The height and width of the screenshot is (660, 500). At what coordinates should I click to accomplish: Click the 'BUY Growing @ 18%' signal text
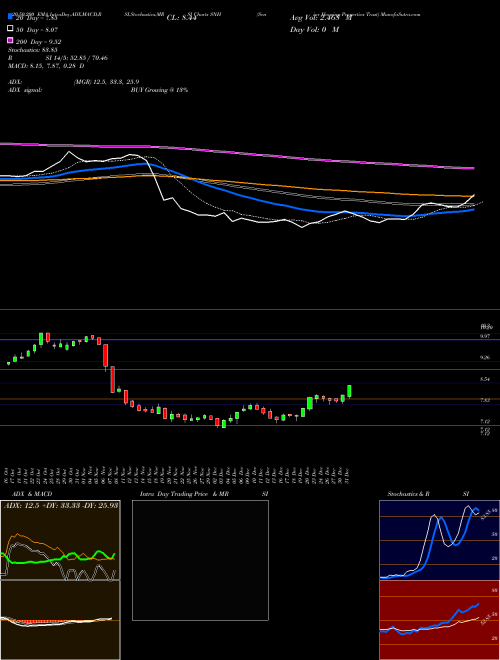(x=159, y=90)
